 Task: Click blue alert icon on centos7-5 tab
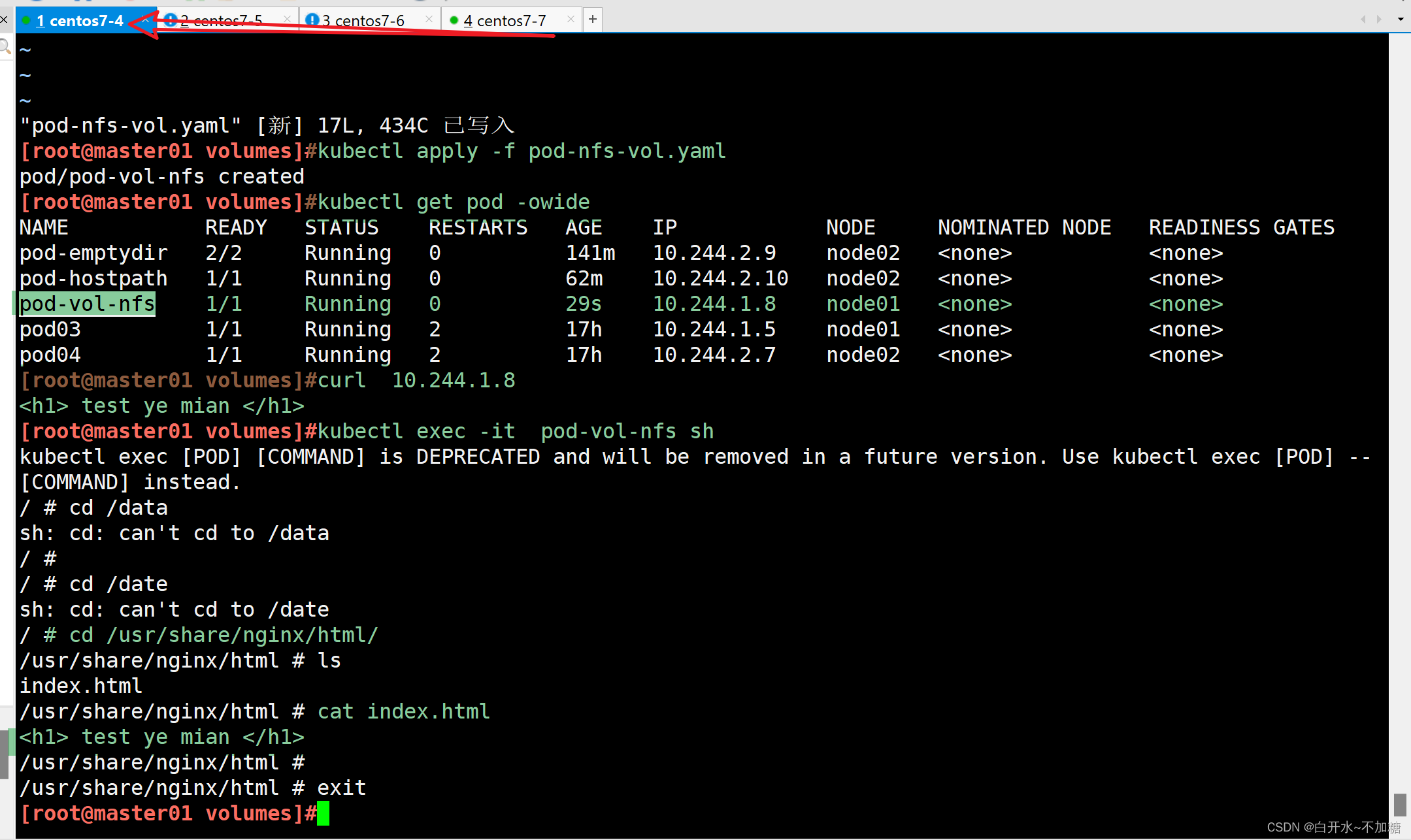[x=171, y=20]
